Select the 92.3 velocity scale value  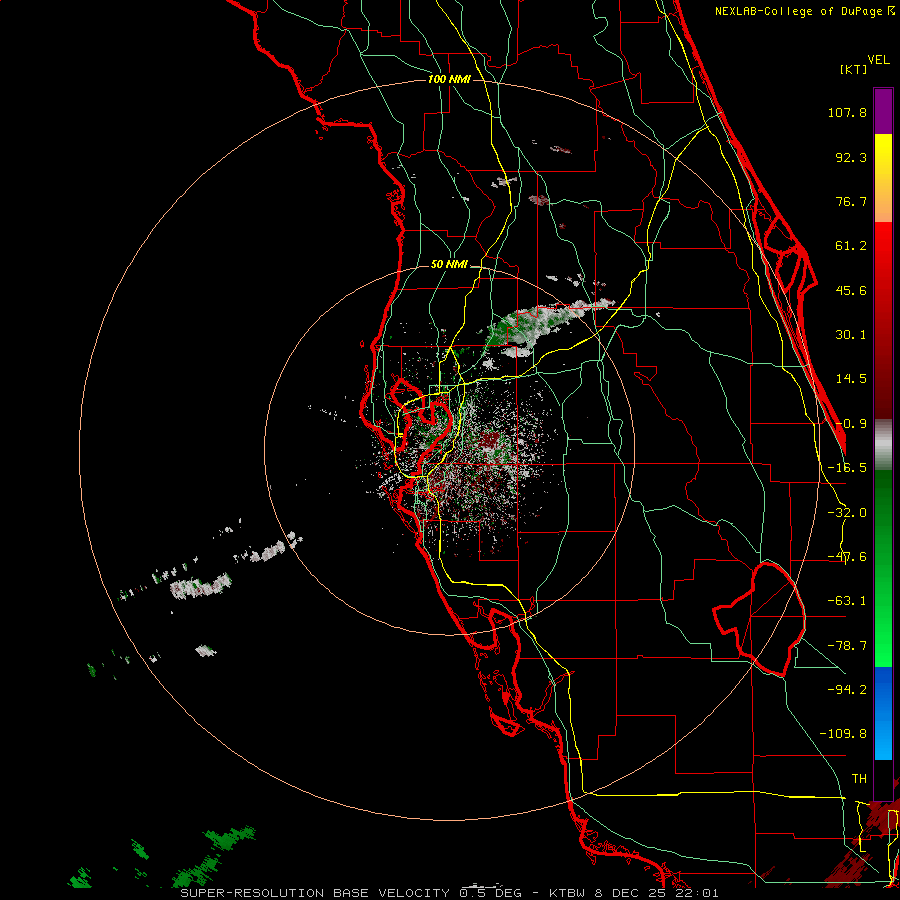851,157
